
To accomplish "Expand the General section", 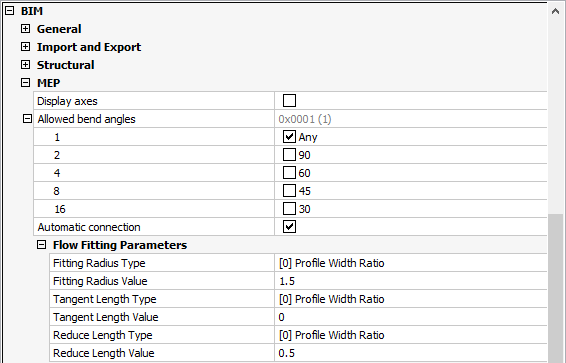I will pyautogui.click(x=25, y=29).
